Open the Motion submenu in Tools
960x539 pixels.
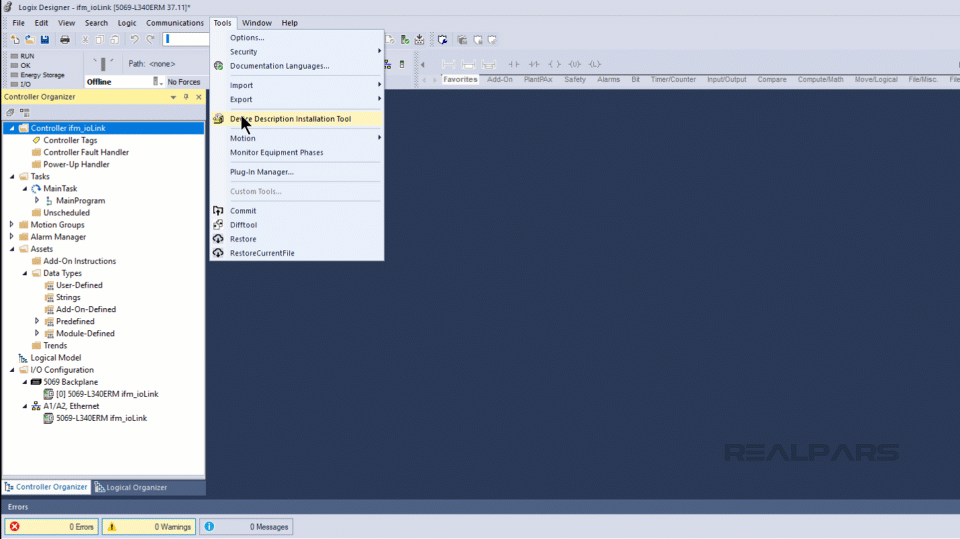(297, 138)
